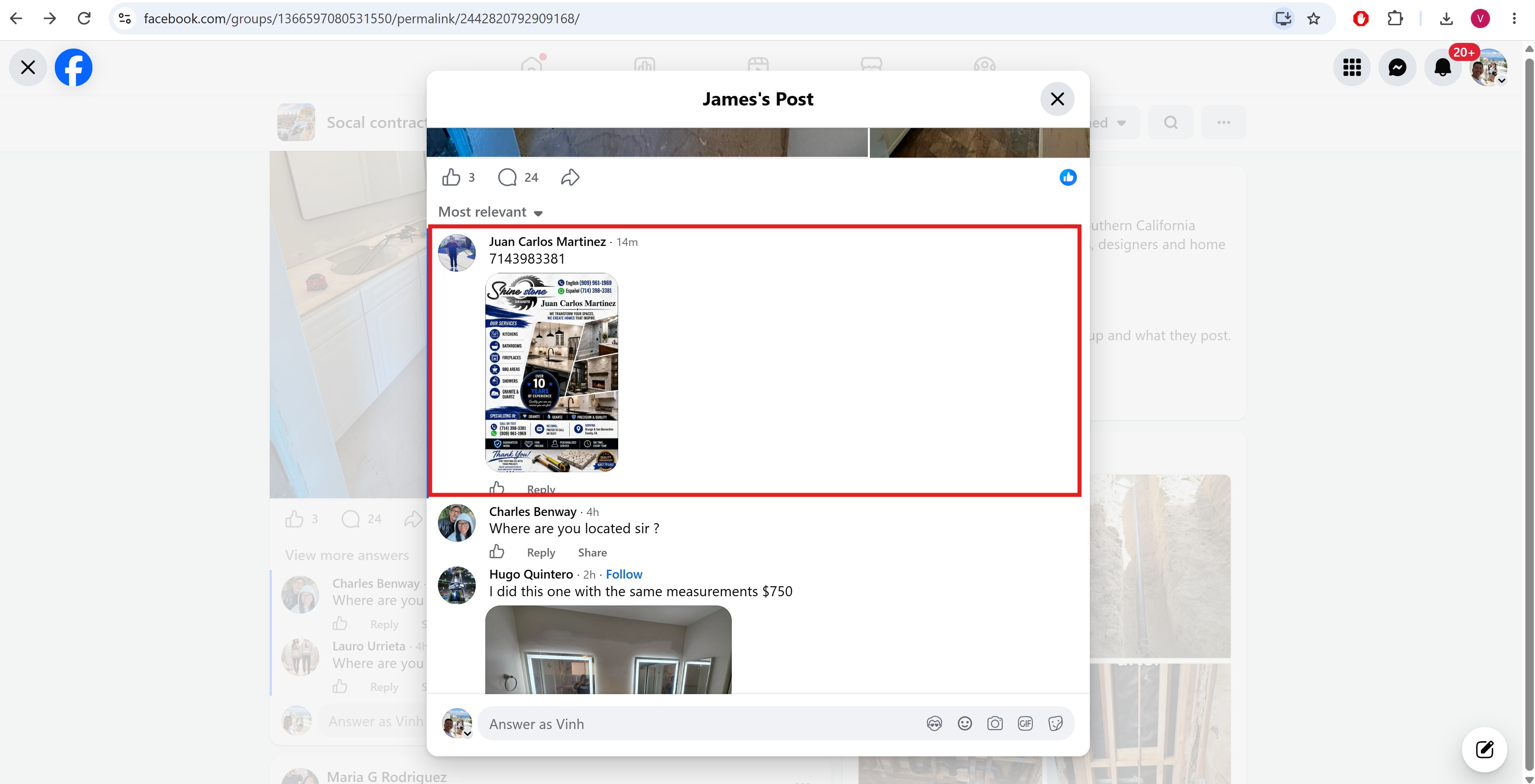Screen dimensions: 1535x784
Task: Reload the Facebook page
Action: coord(84,18)
